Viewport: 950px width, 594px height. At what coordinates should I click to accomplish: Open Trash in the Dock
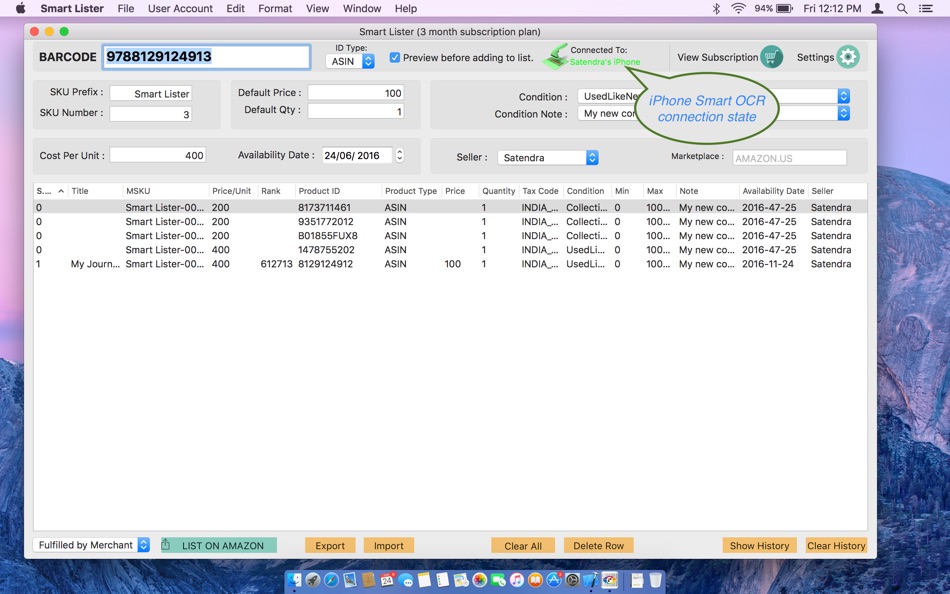click(x=656, y=580)
